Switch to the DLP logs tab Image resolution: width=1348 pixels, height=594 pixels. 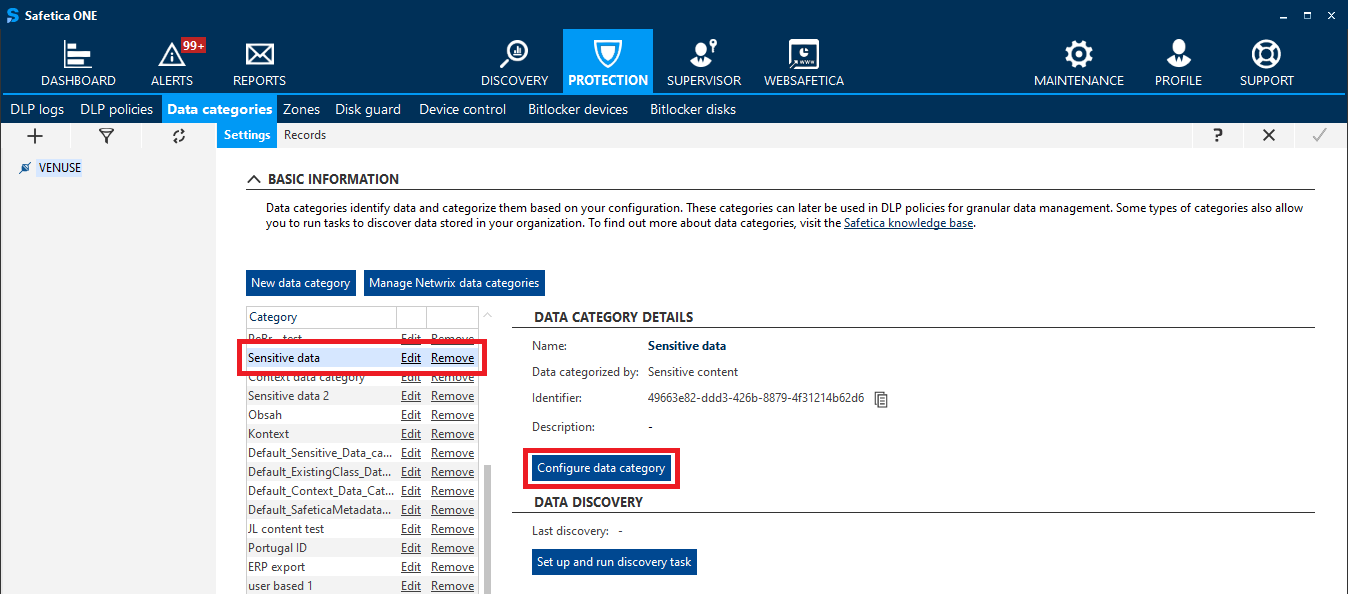(x=37, y=109)
